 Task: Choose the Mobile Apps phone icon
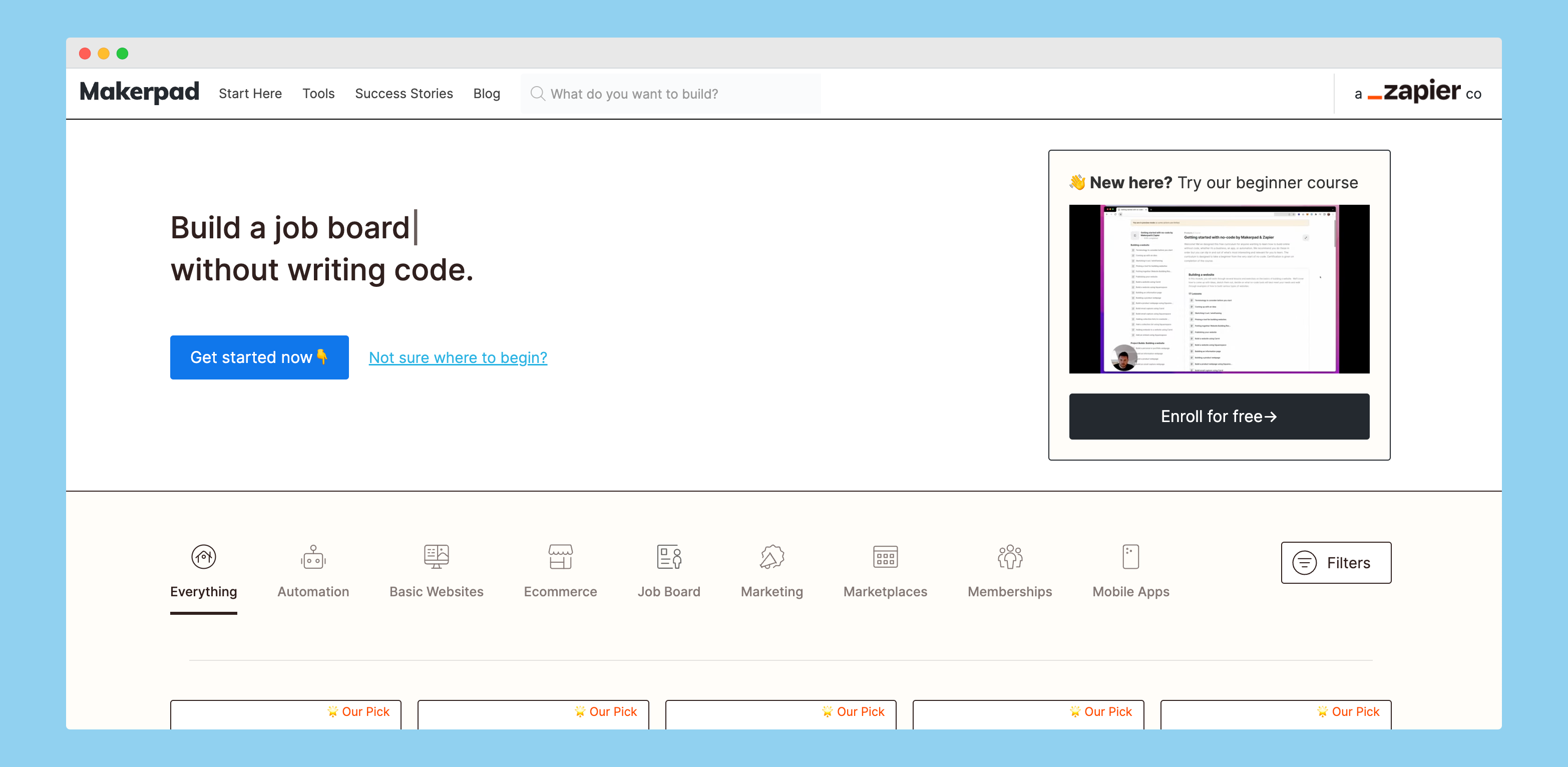pos(1130,556)
